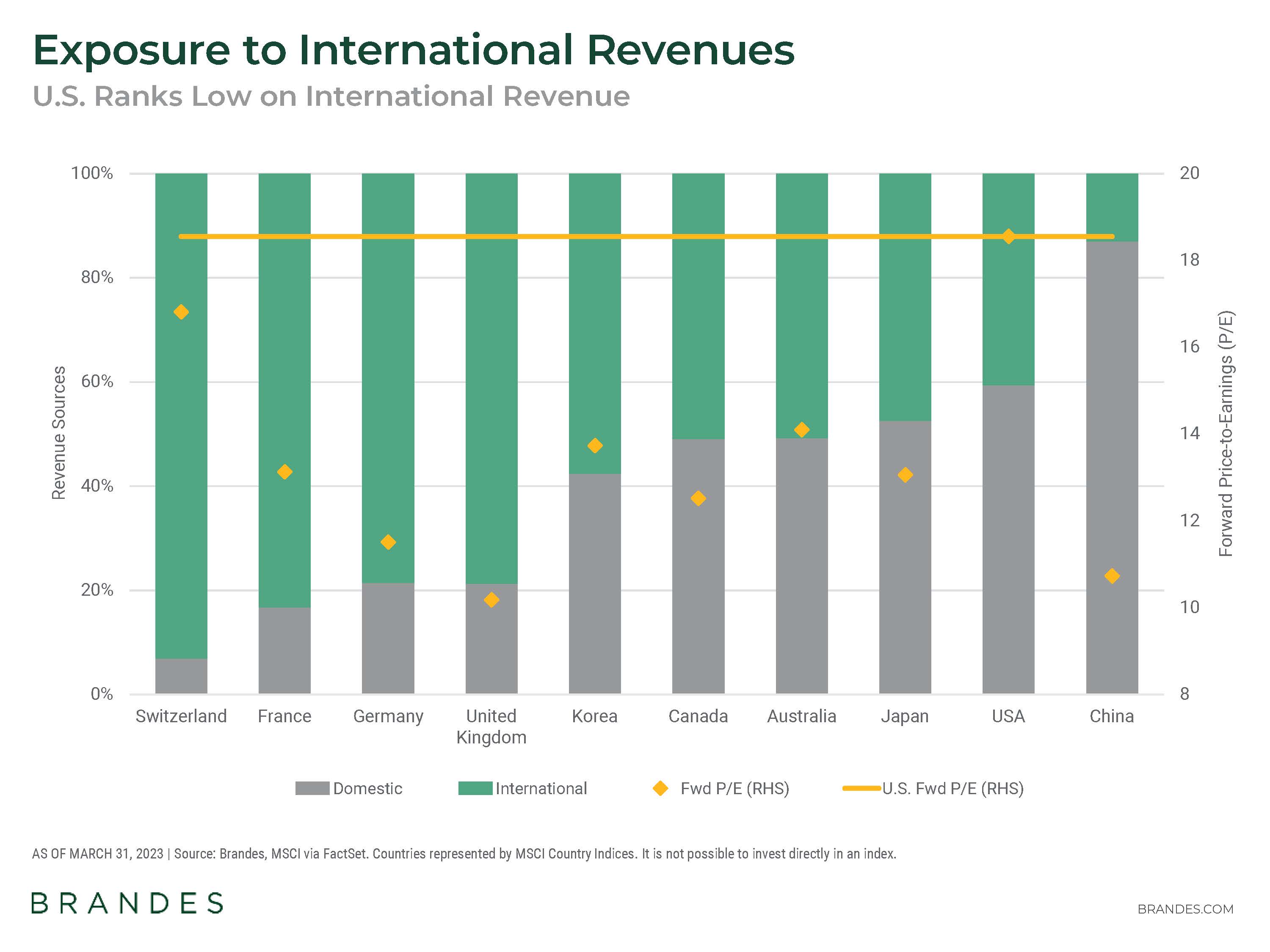Click the 10 right axis value
This screenshot has width=1270, height=952.
click(x=1190, y=607)
